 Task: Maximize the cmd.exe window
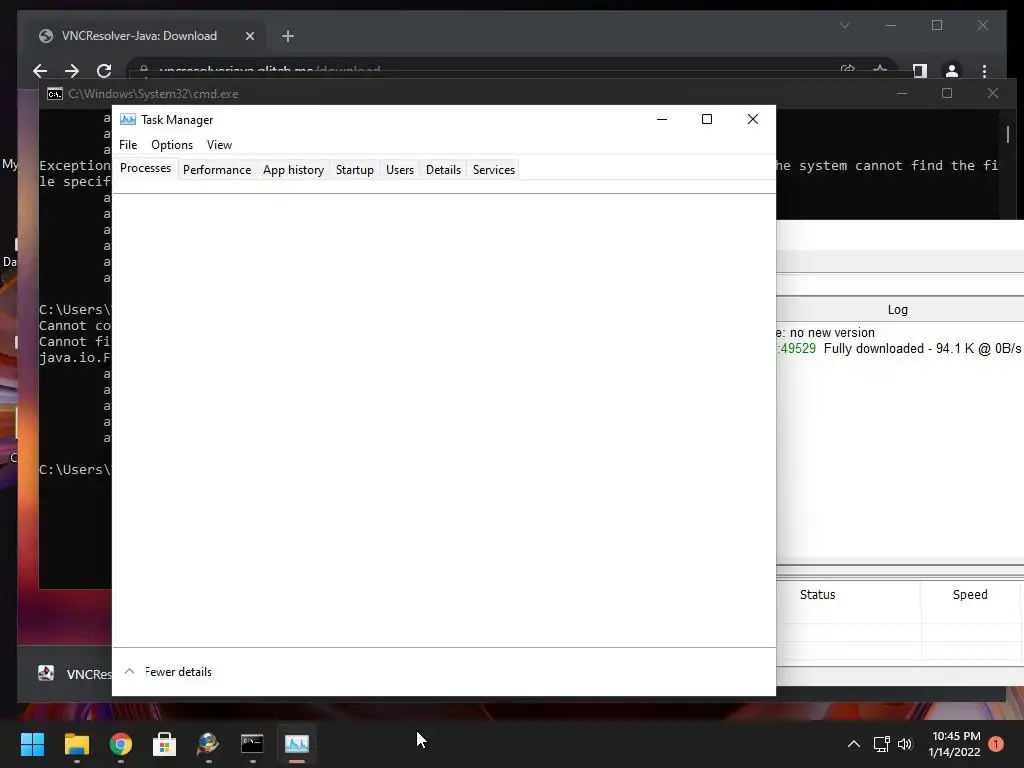[947, 94]
